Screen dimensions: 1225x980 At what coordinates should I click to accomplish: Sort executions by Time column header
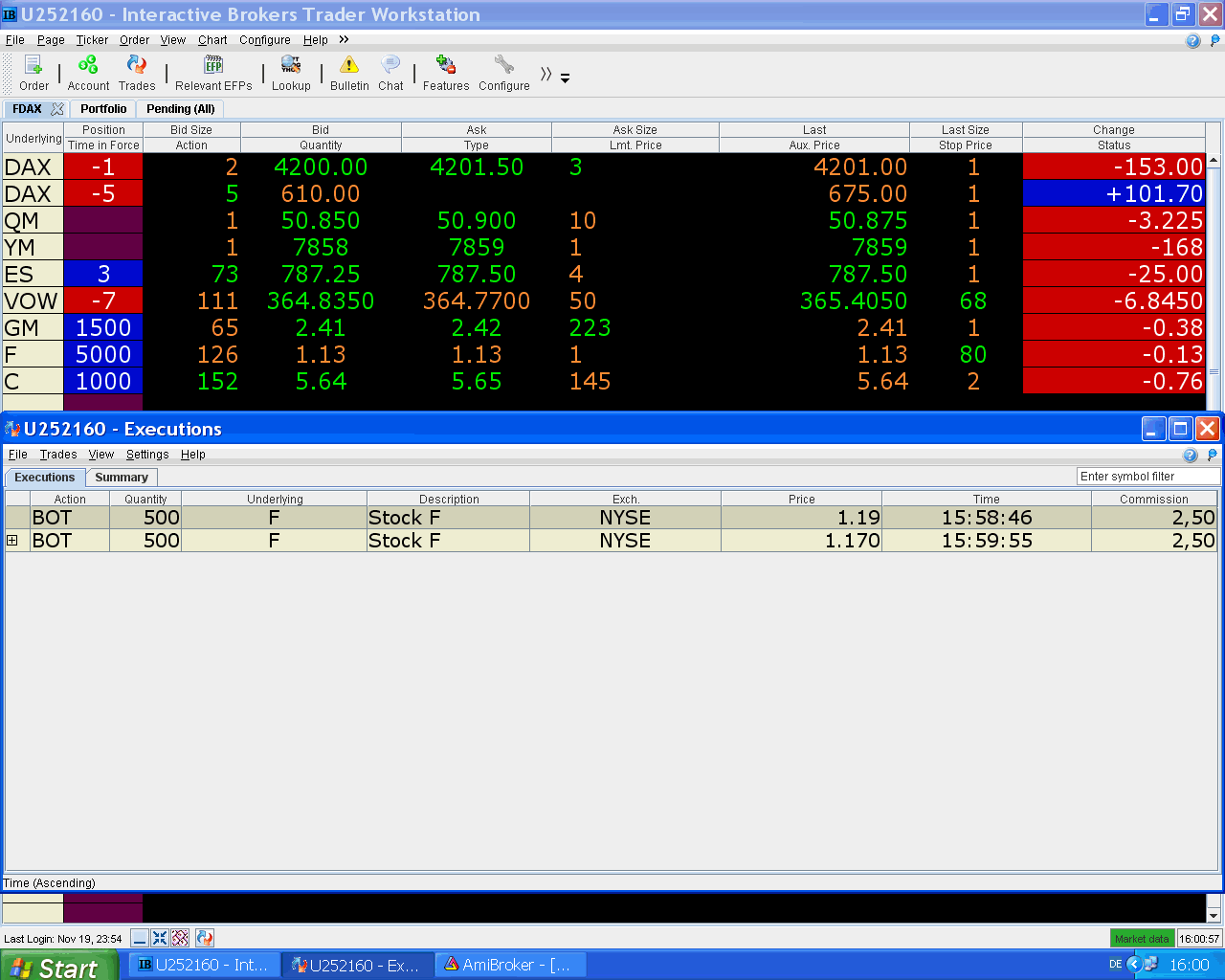[987, 499]
